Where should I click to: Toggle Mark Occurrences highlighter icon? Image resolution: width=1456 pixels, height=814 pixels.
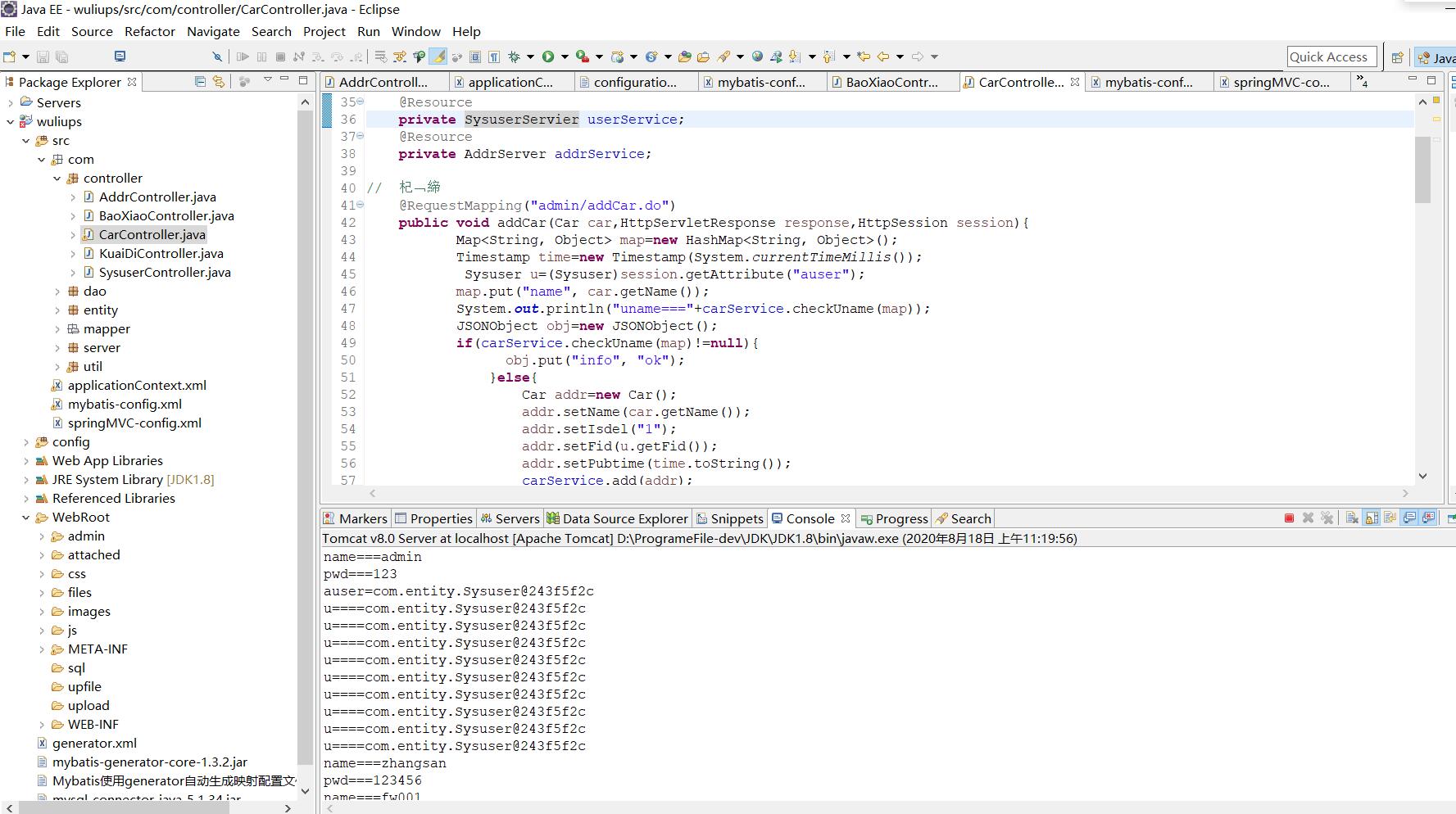(x=438, y=57)
